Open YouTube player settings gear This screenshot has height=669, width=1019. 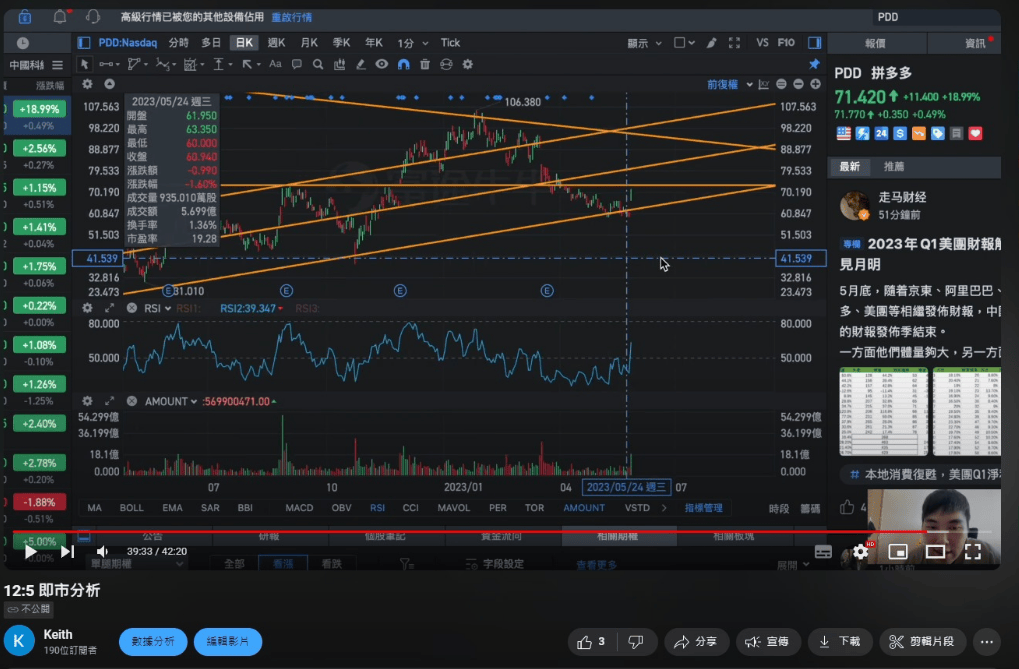(x=860, y=552)
